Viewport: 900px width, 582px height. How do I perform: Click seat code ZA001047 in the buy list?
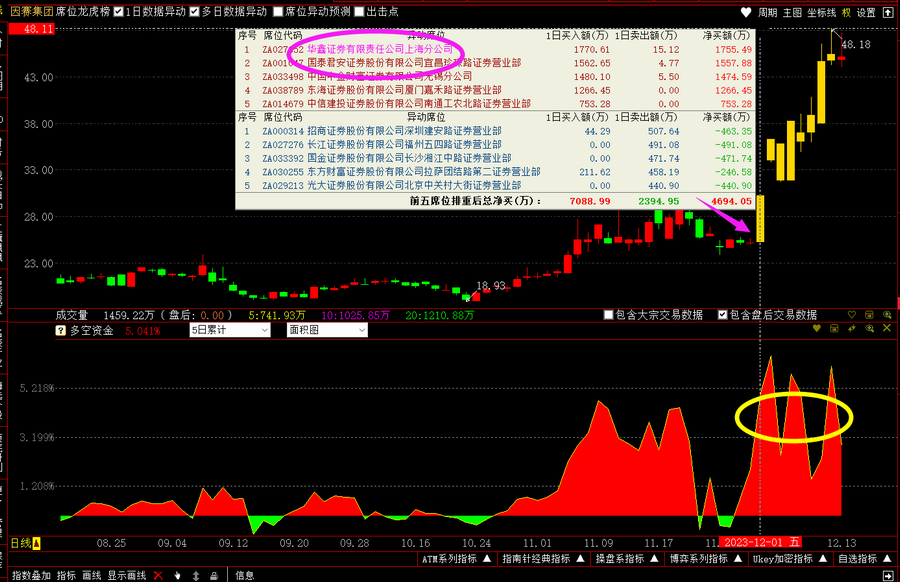click(283, 63)
